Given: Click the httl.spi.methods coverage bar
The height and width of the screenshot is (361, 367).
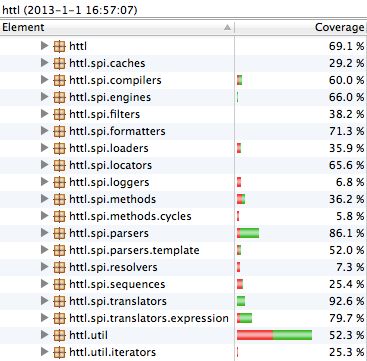Looking at the screenshot, I should point(241,199).
